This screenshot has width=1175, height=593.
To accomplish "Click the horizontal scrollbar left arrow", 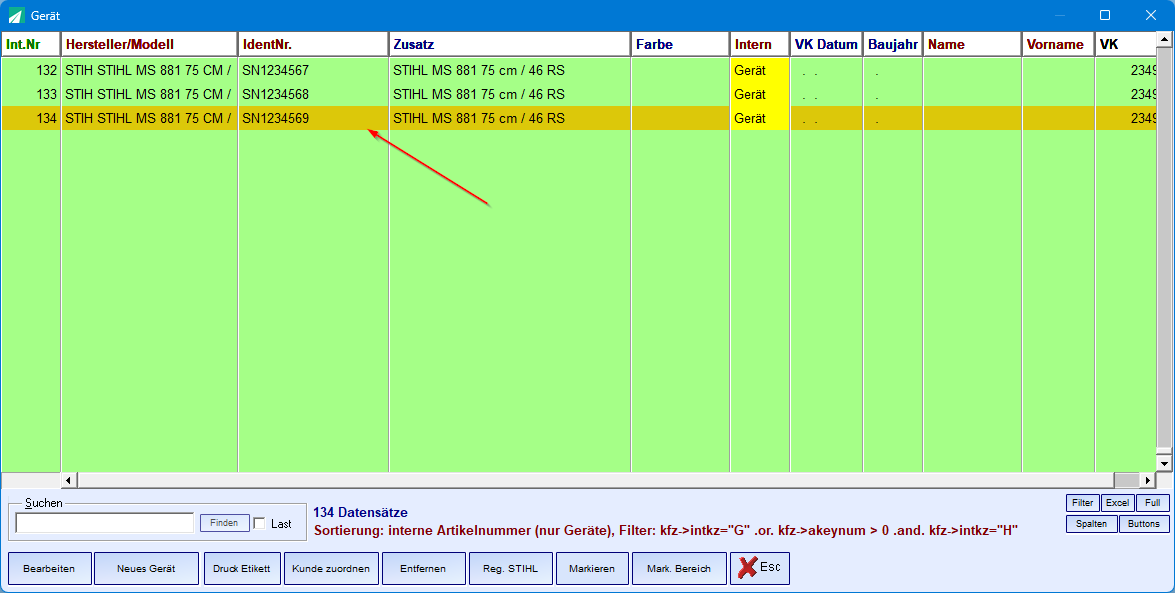I will point(69,480).
